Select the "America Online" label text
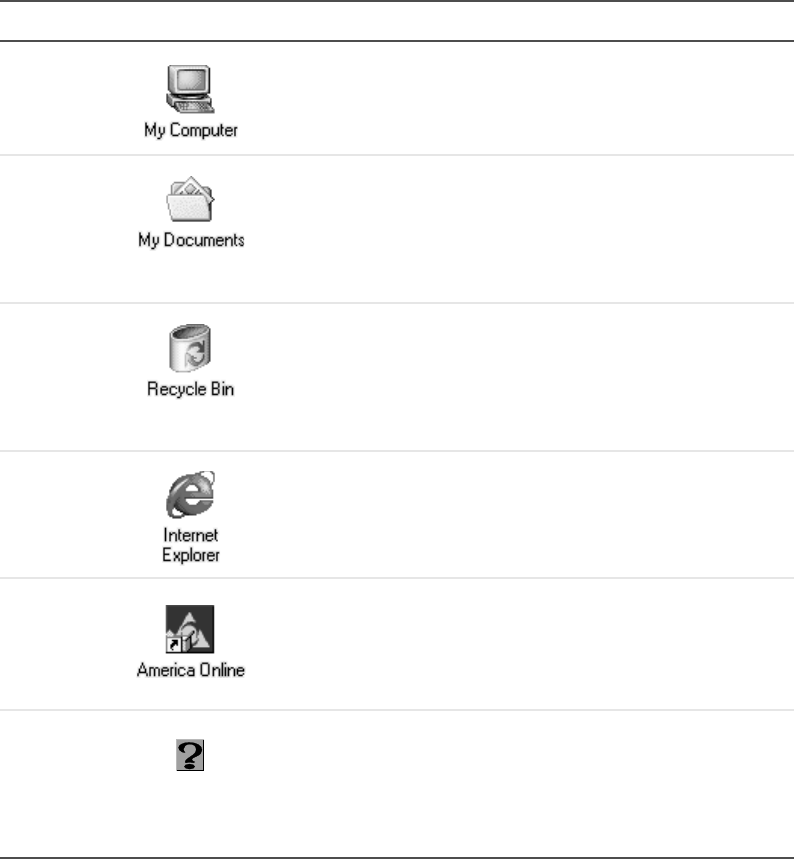The height and width of the screenshot is (859, 794). coord(191,670)
